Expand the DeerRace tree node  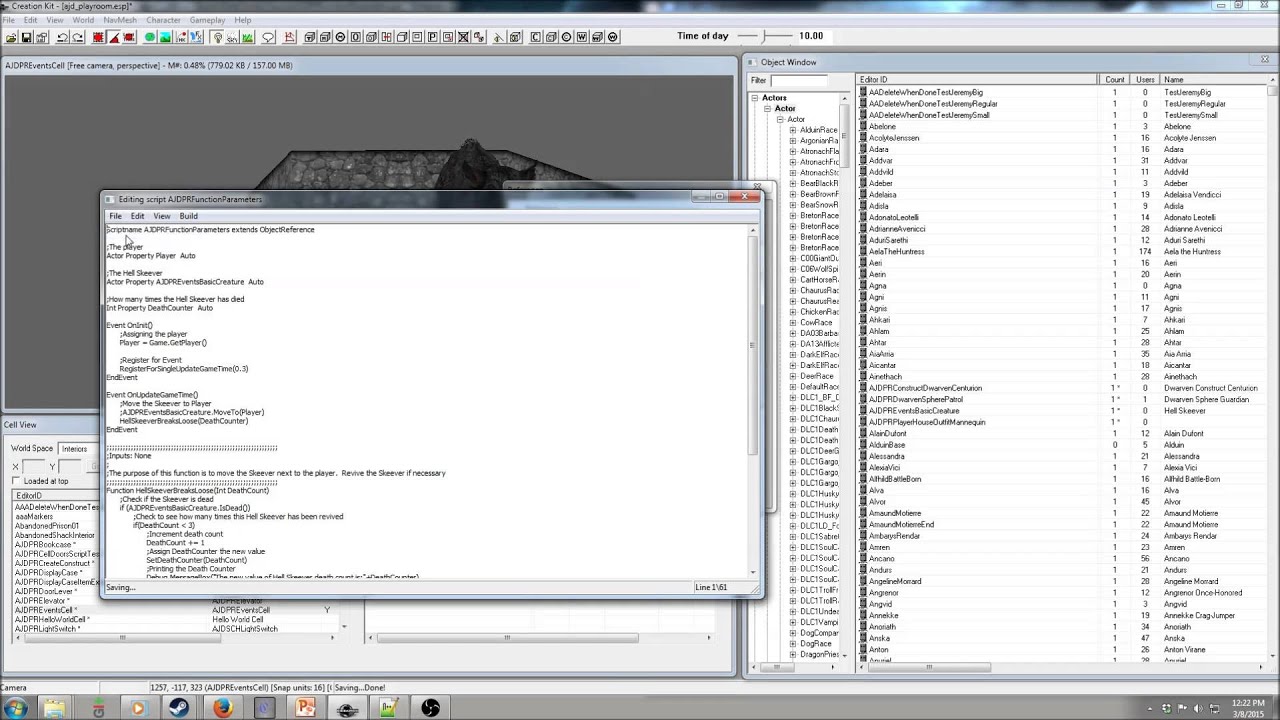(793, 376)
